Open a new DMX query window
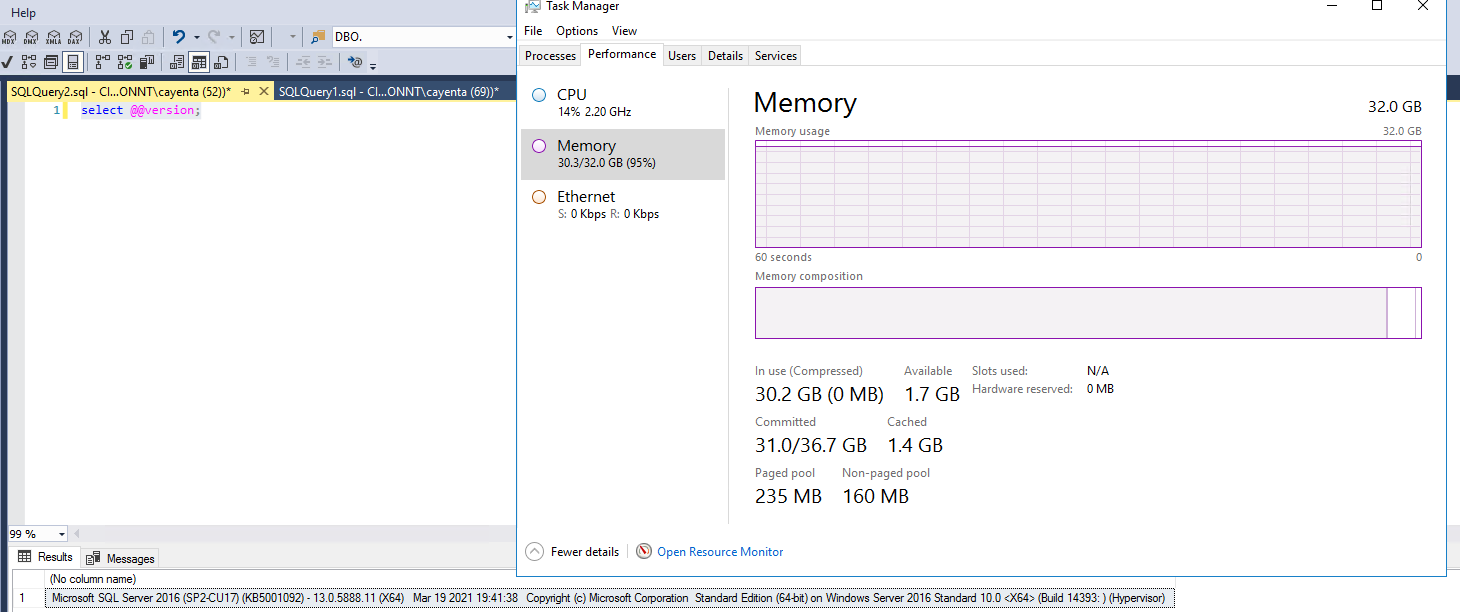 coord(30,37)
